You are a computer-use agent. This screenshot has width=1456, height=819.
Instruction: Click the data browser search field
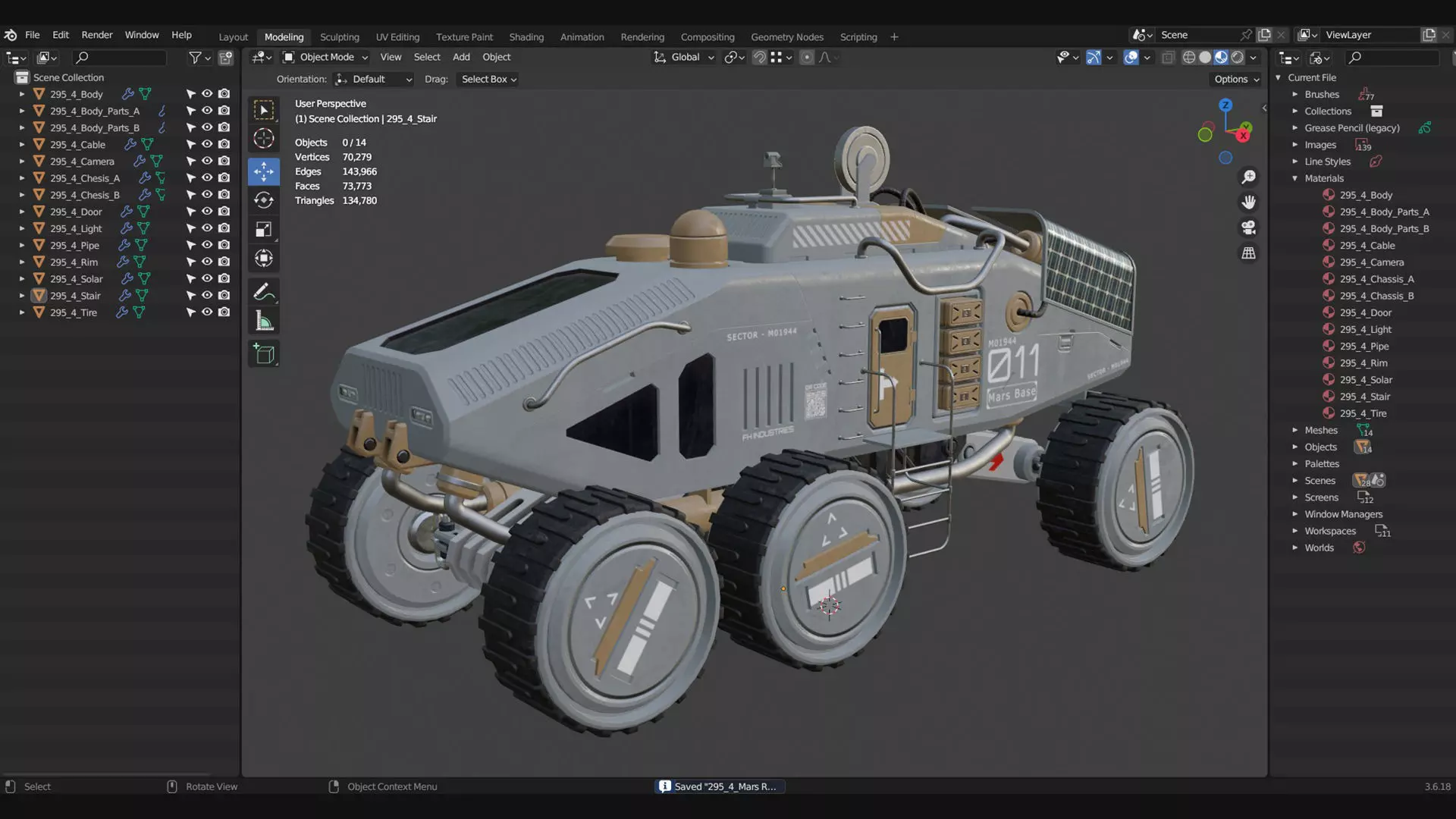pyautogui.click(x=1392, y=58)
